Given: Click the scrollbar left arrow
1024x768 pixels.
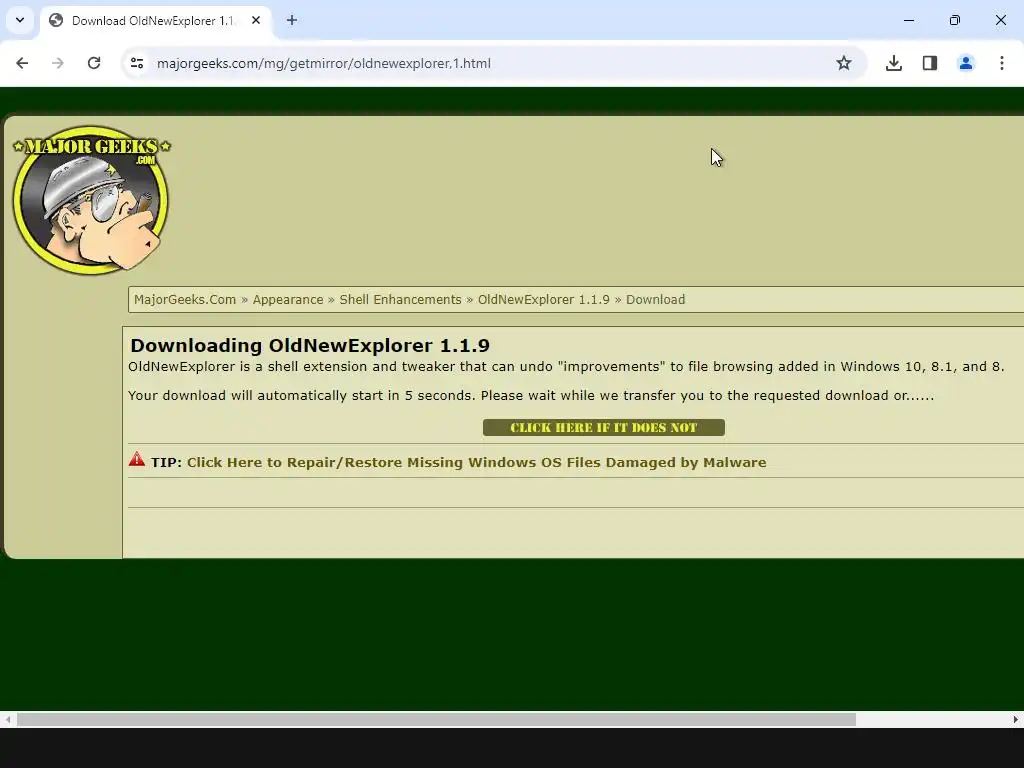Looking at the screenshot, I should click(7, 720).
